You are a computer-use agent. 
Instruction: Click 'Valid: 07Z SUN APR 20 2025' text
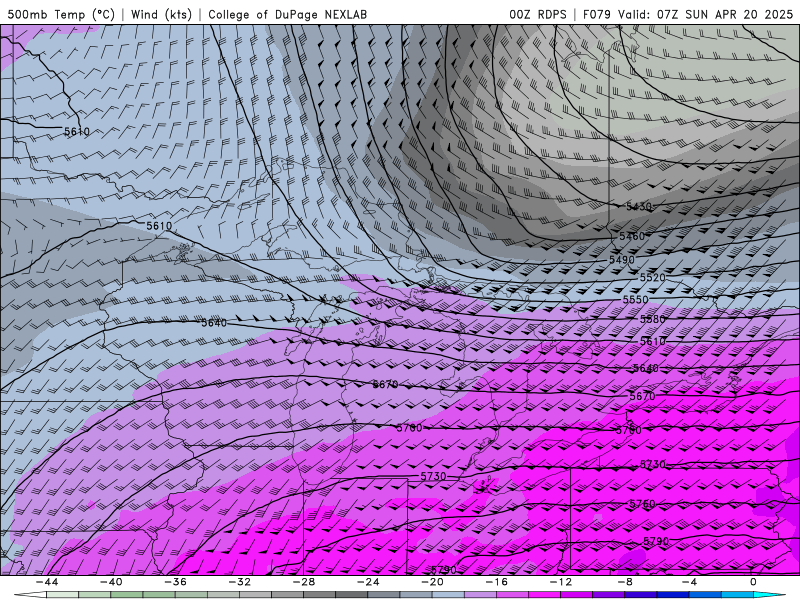pyautogui.click(x=705, y=15)
